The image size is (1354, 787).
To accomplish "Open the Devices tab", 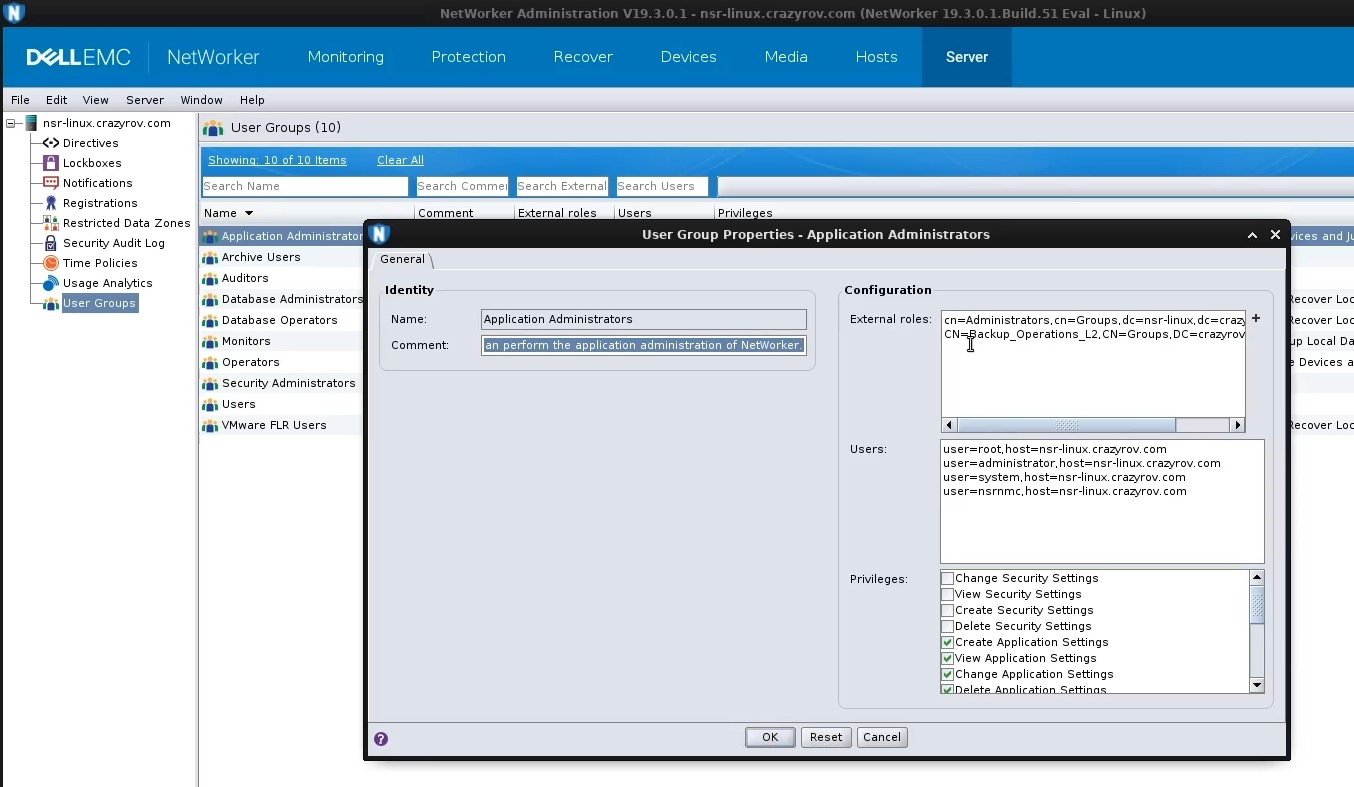I will tap(688, 57).
